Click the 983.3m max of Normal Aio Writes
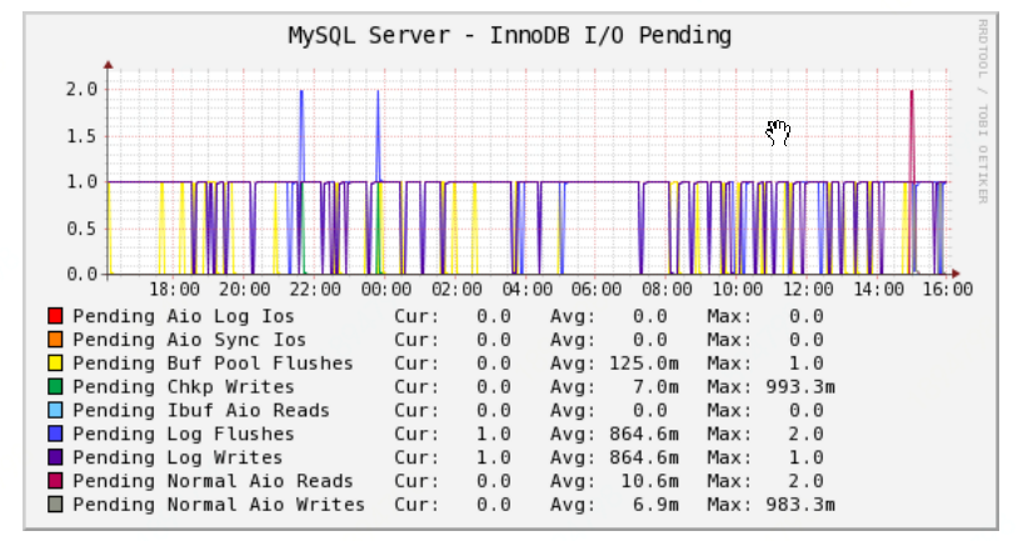1028x542 pixels. pos(800,505)
